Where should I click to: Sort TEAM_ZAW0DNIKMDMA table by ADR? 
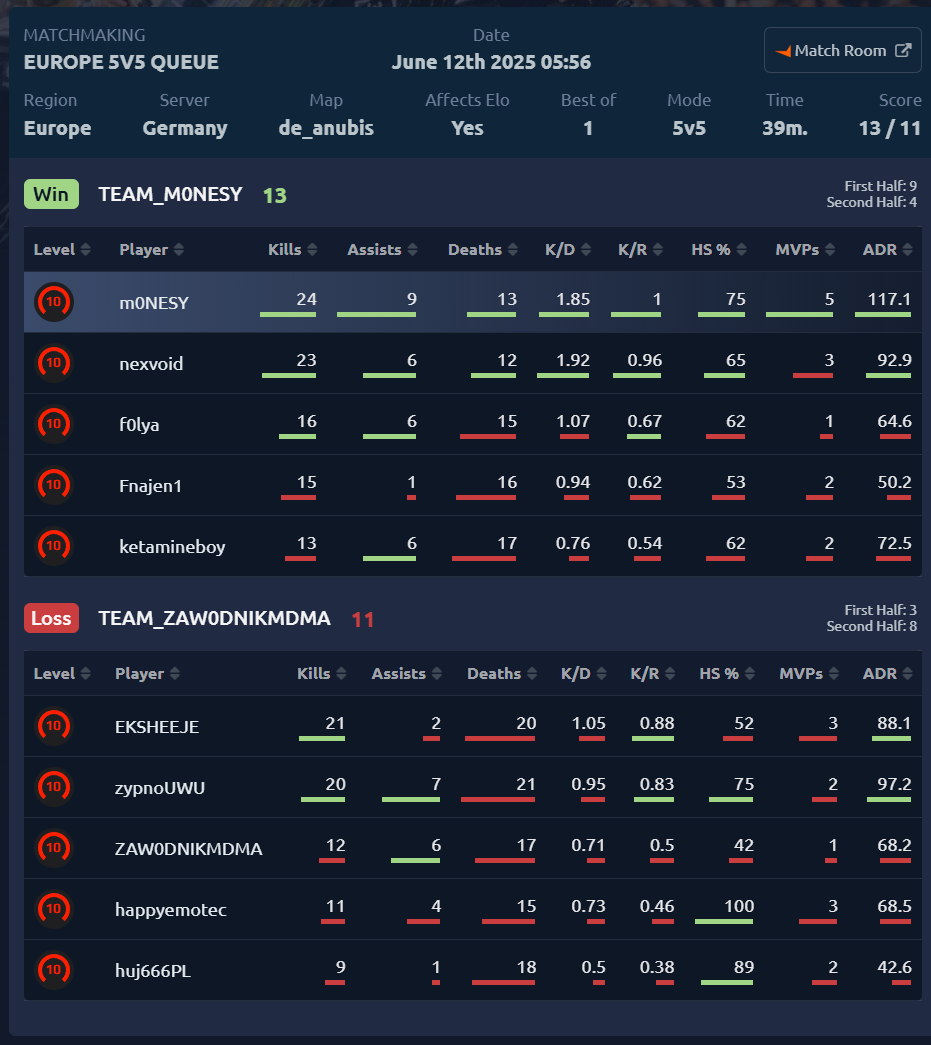tap(888, 674)
